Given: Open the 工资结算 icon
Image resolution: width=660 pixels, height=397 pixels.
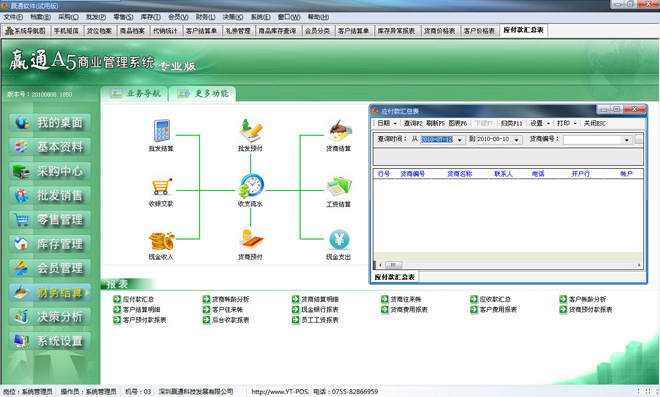Looking at the screenshot, I should coord(339,187).
